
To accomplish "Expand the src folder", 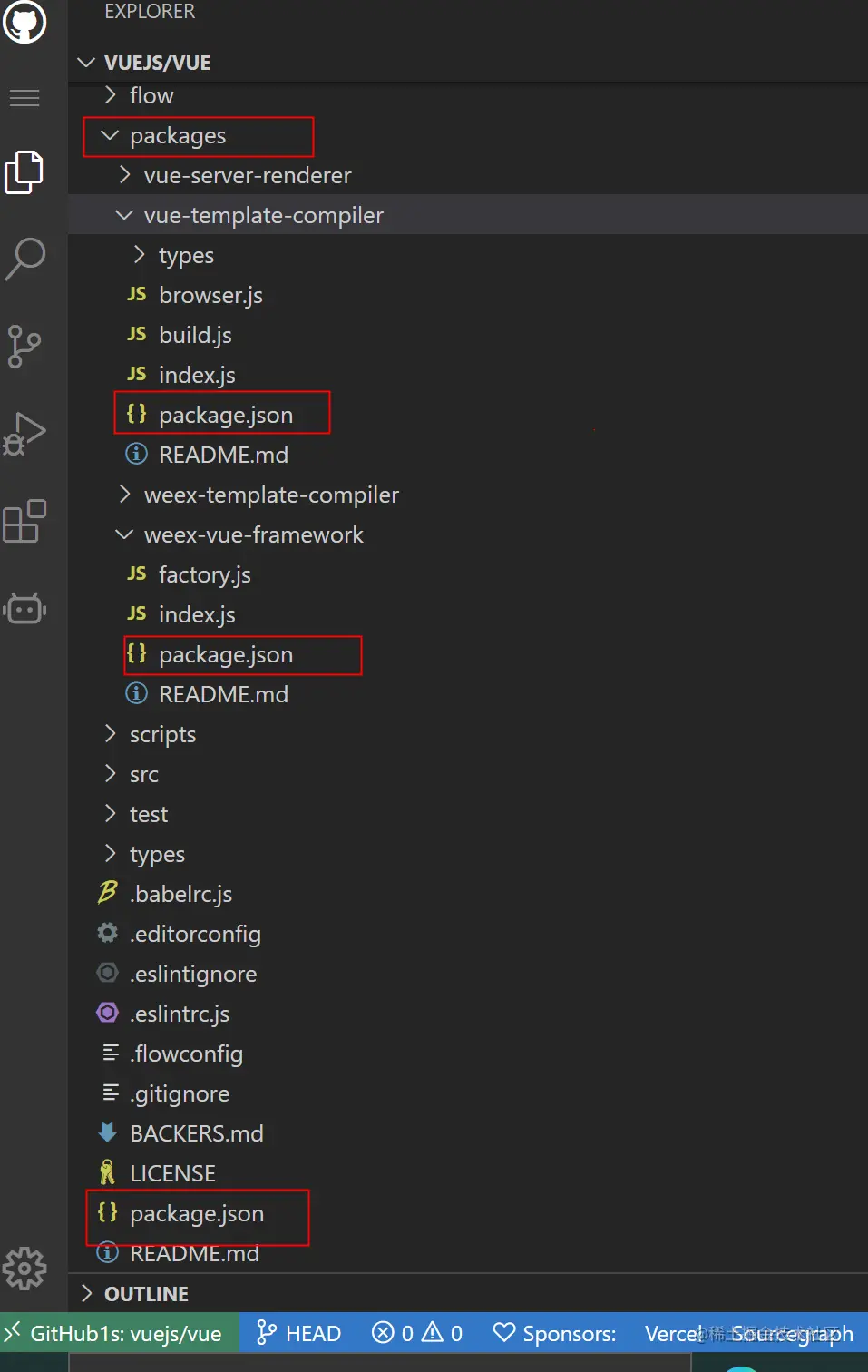I will pyautogui.click(x=468, y=774).
